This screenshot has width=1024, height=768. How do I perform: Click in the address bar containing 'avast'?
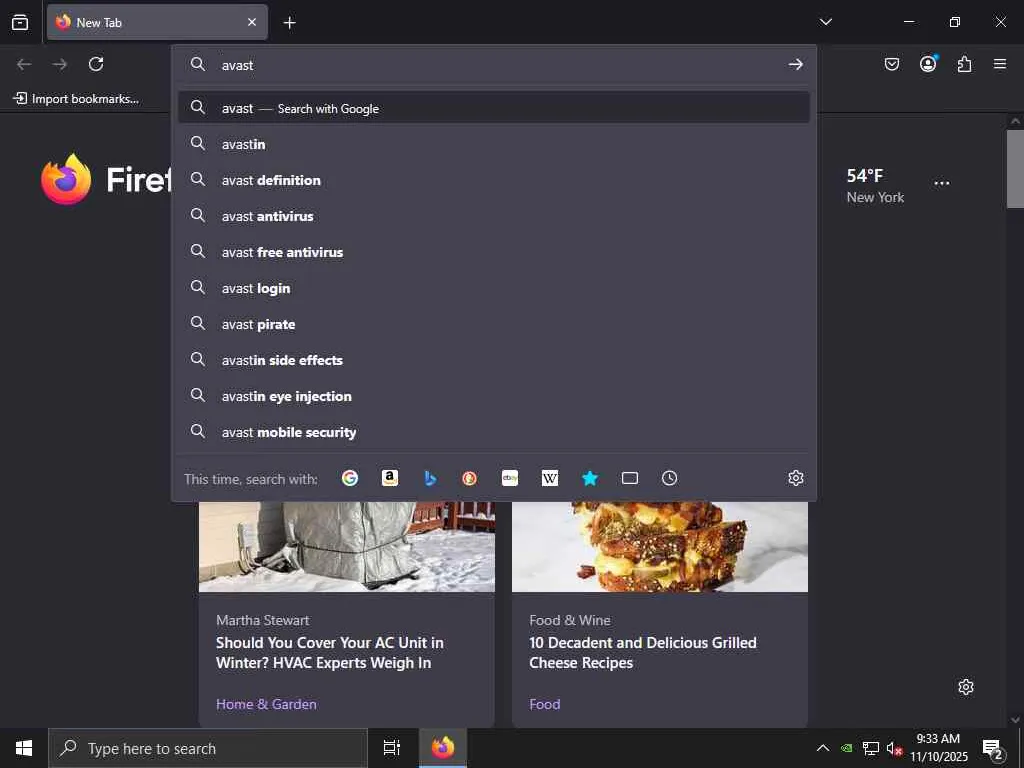click(496, 65)
